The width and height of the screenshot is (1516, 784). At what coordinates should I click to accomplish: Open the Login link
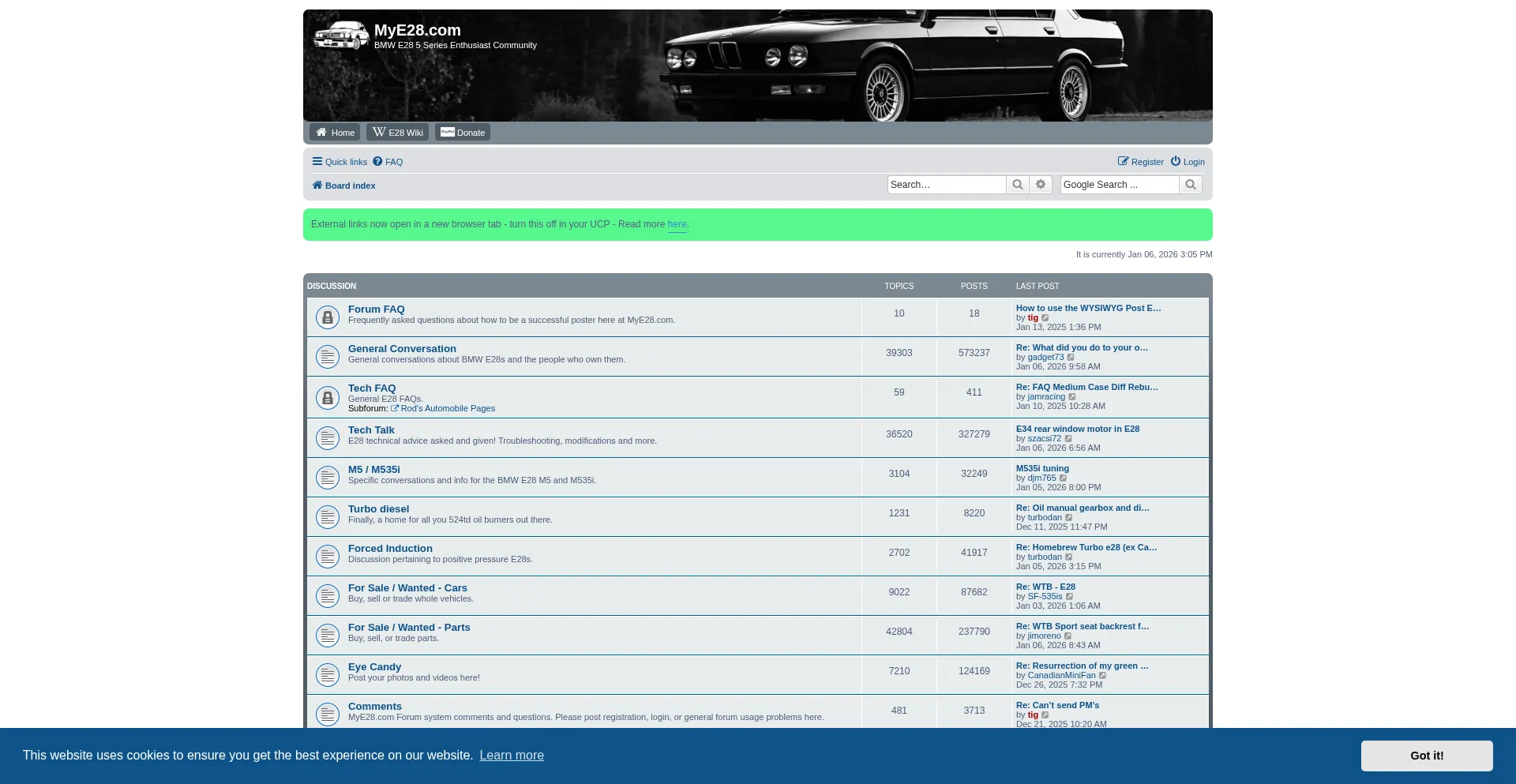point(1188,162)
